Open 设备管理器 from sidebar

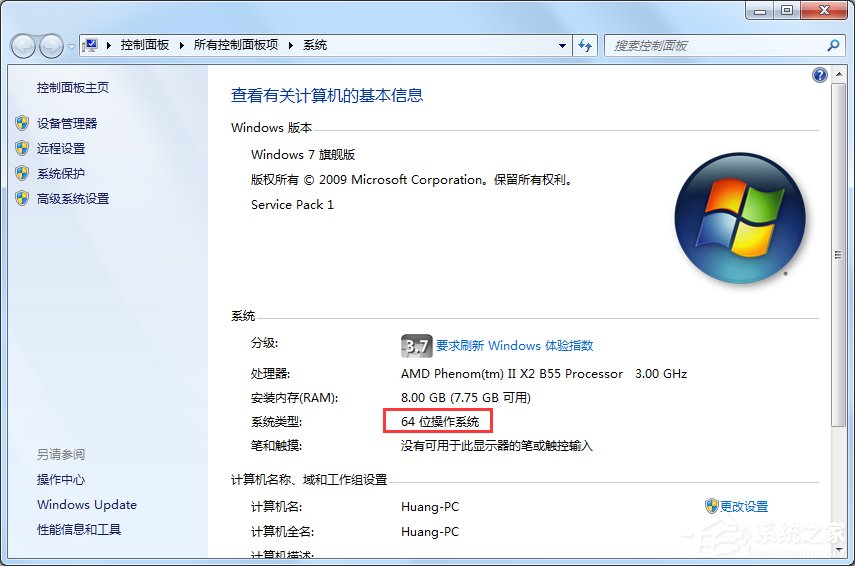pos(67,123)
